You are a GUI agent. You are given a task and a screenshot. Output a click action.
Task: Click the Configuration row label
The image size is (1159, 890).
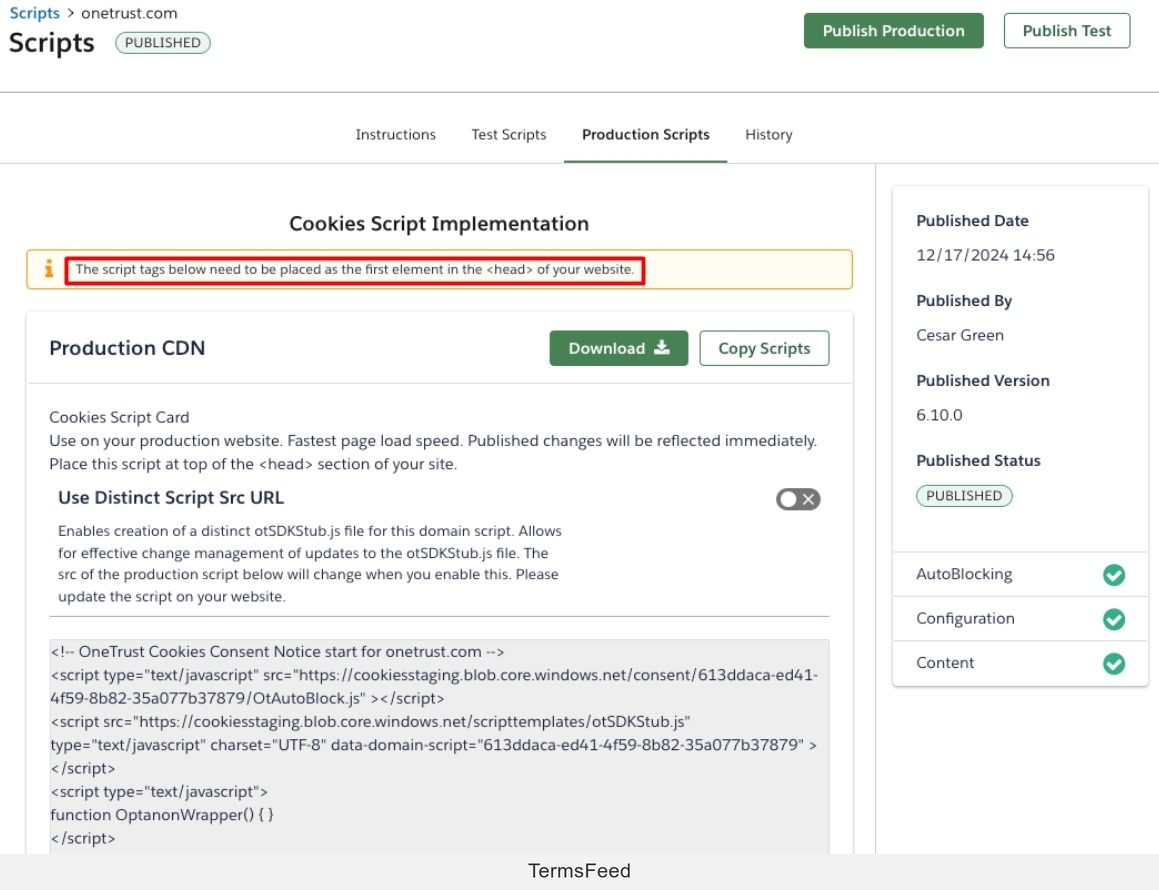(965, 619)
